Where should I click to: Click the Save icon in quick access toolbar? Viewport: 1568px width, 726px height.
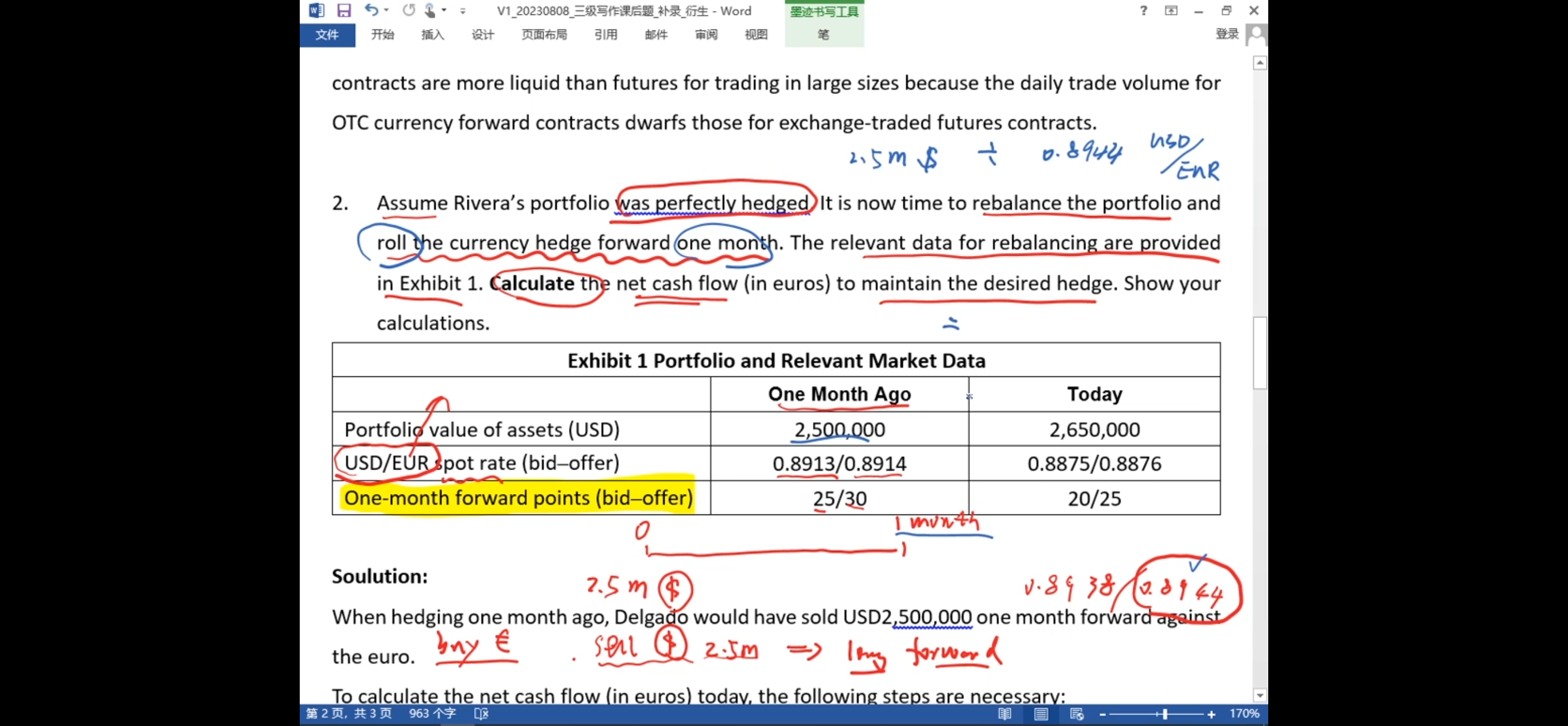click(x=344, y=10)
